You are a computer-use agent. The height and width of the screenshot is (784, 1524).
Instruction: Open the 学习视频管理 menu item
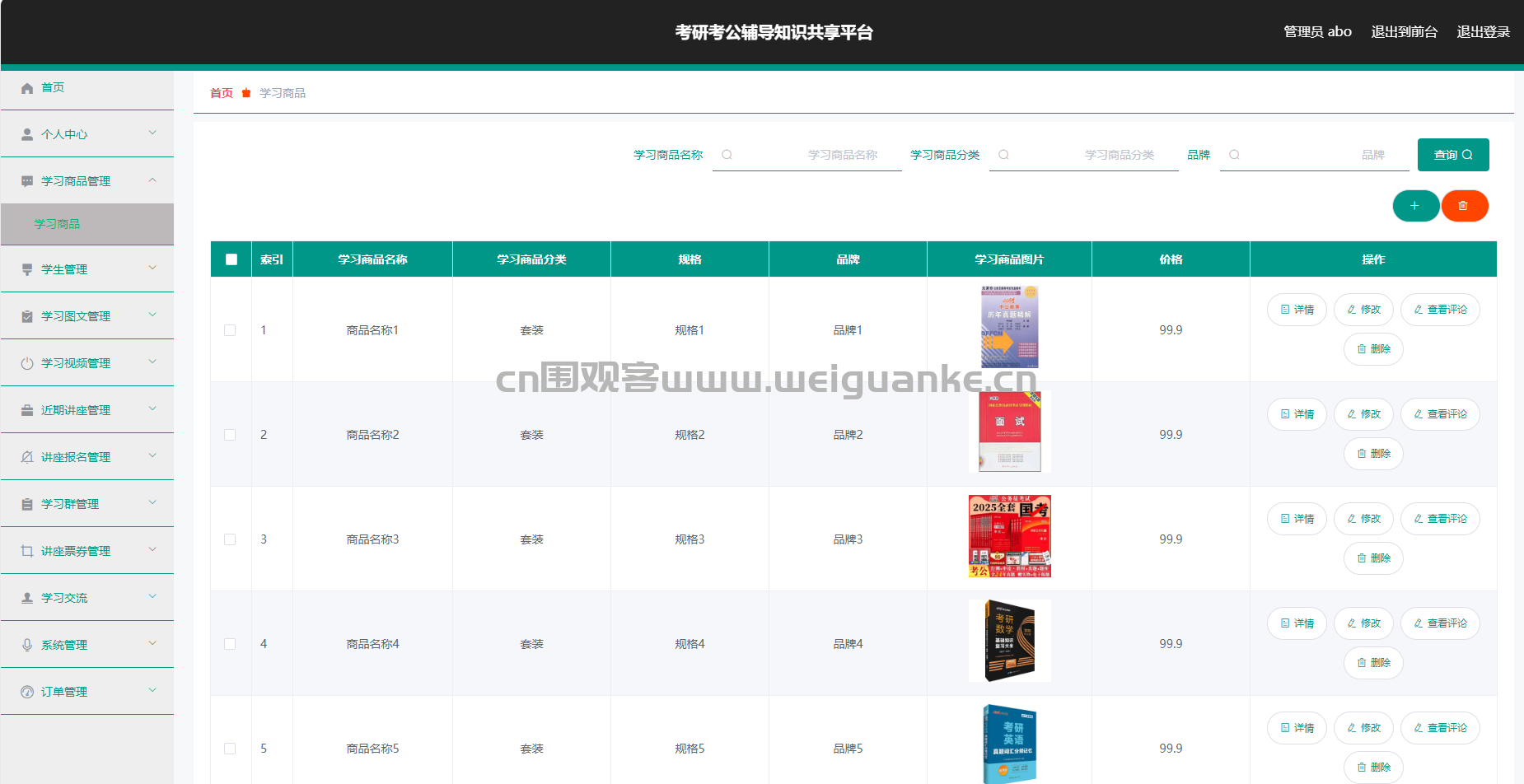76,363
